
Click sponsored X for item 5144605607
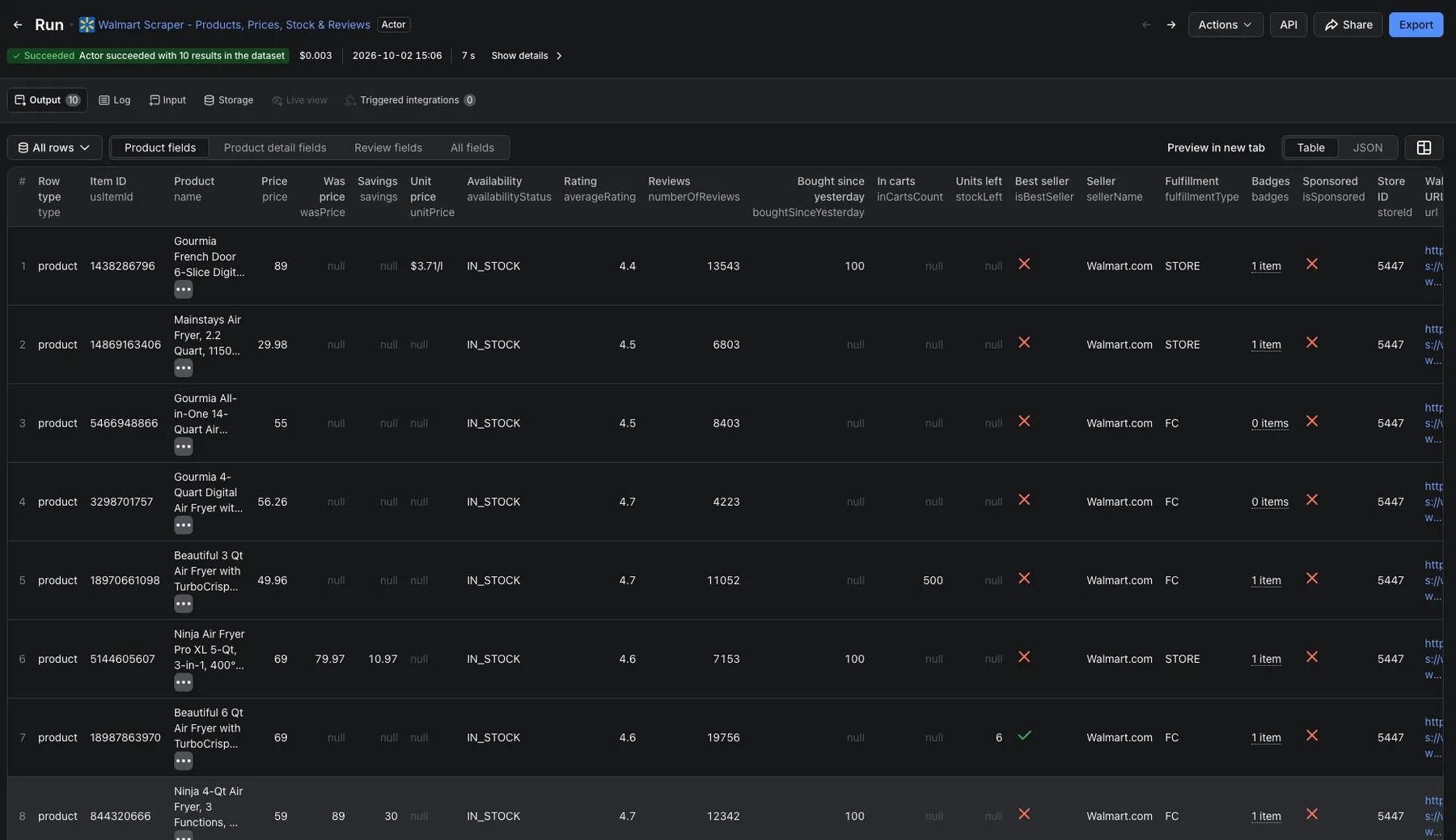[1312, 657]
